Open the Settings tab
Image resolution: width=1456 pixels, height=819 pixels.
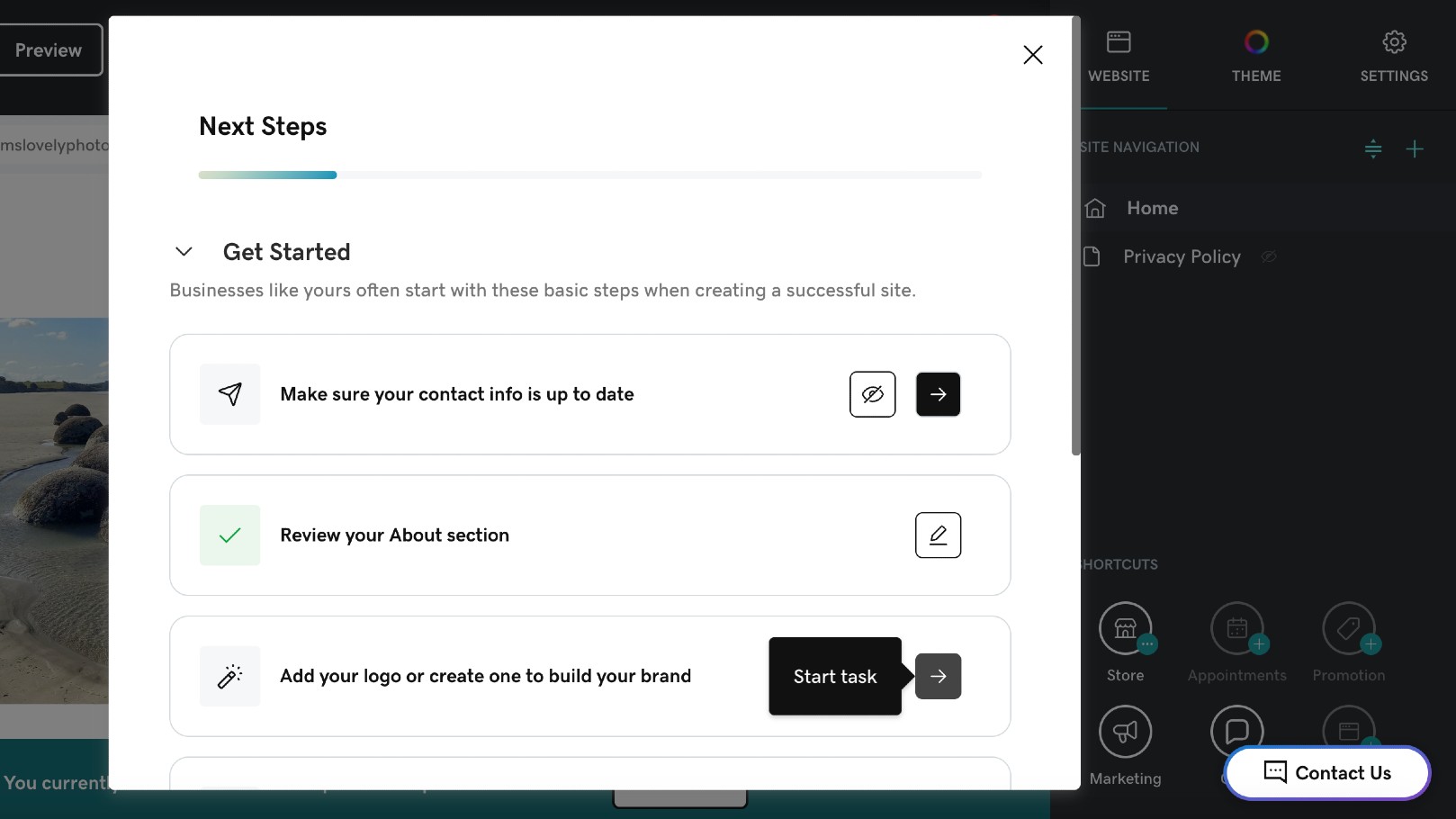pyautogui.click(x=1394, y=57)
